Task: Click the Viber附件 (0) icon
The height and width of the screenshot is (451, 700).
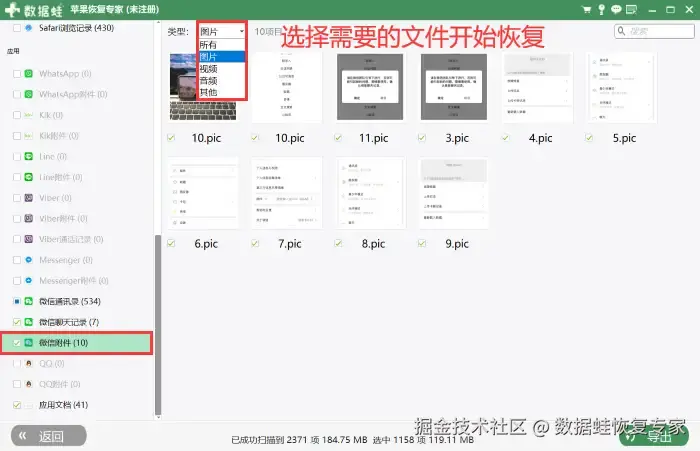Action: tap(29, 218)
